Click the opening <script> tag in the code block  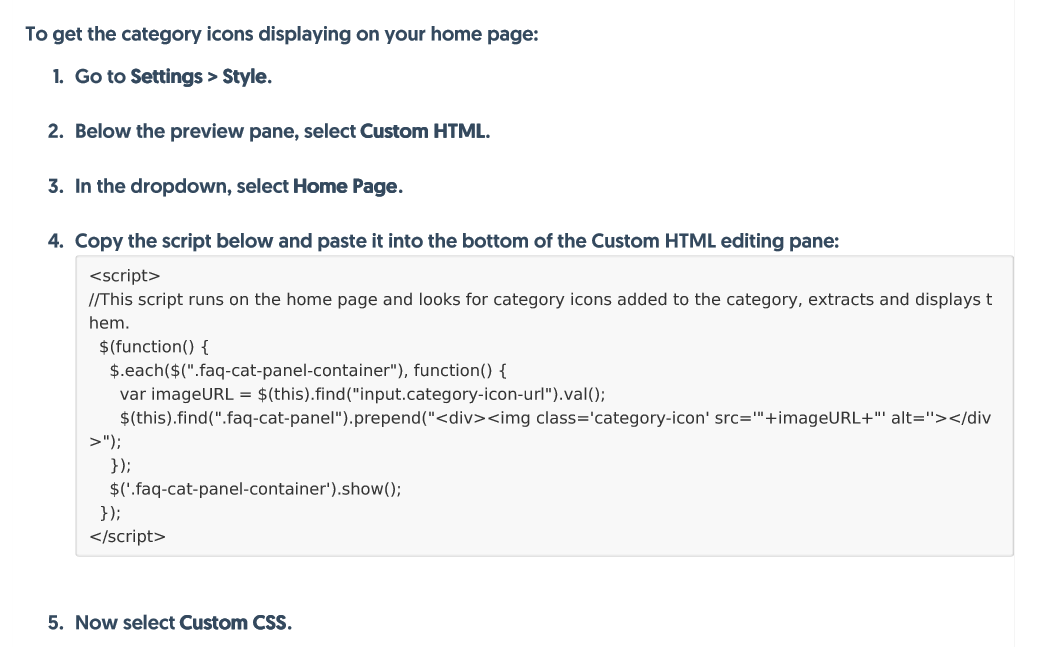coord(125,275)
